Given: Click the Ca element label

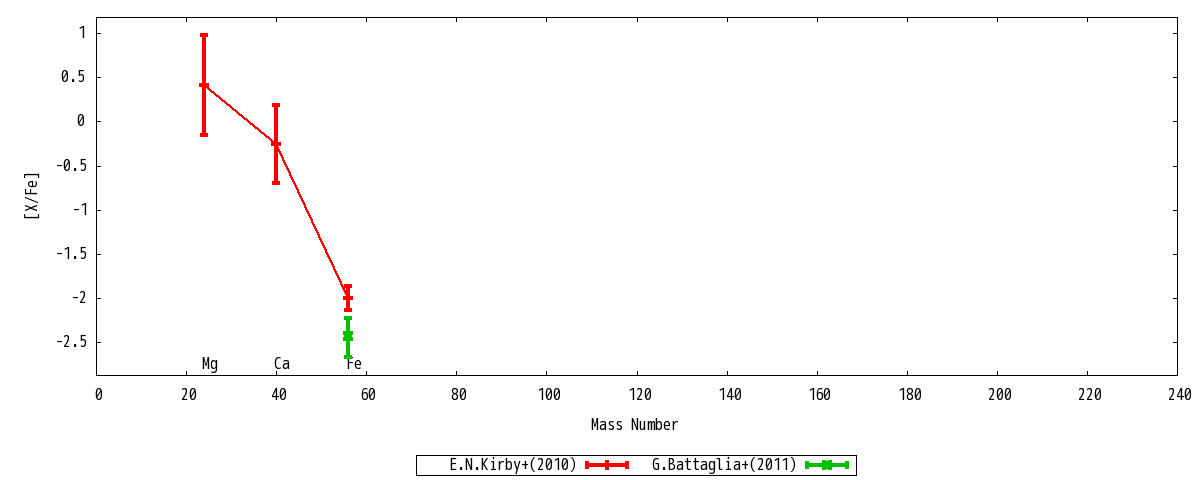Looking at the screenshot, I should click(282, 364).
